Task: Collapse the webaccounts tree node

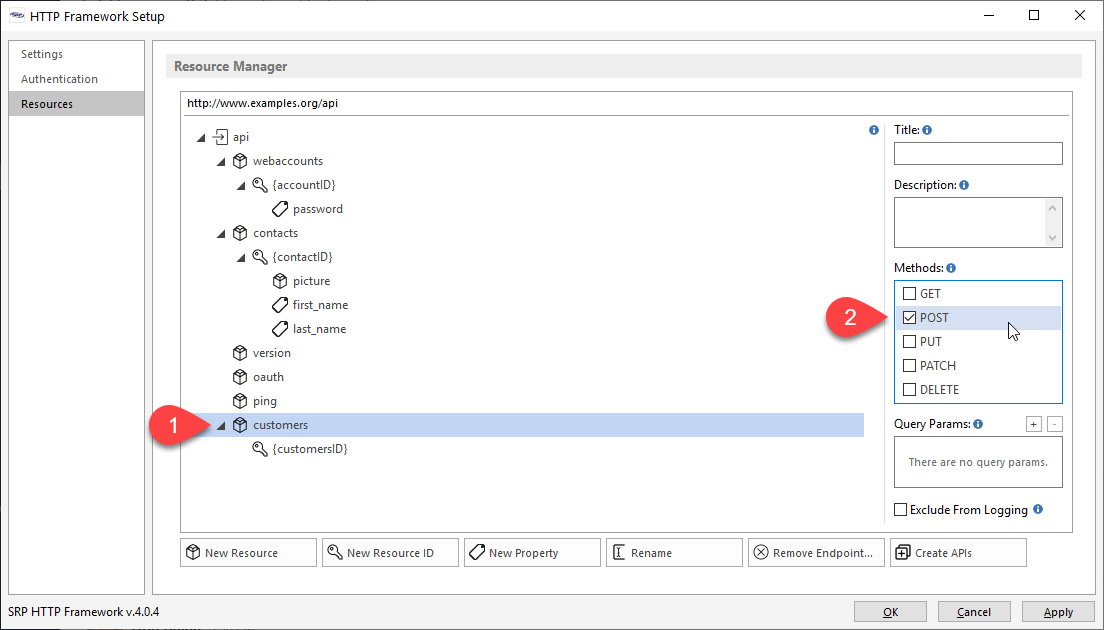Action: (x=221, y=161)
